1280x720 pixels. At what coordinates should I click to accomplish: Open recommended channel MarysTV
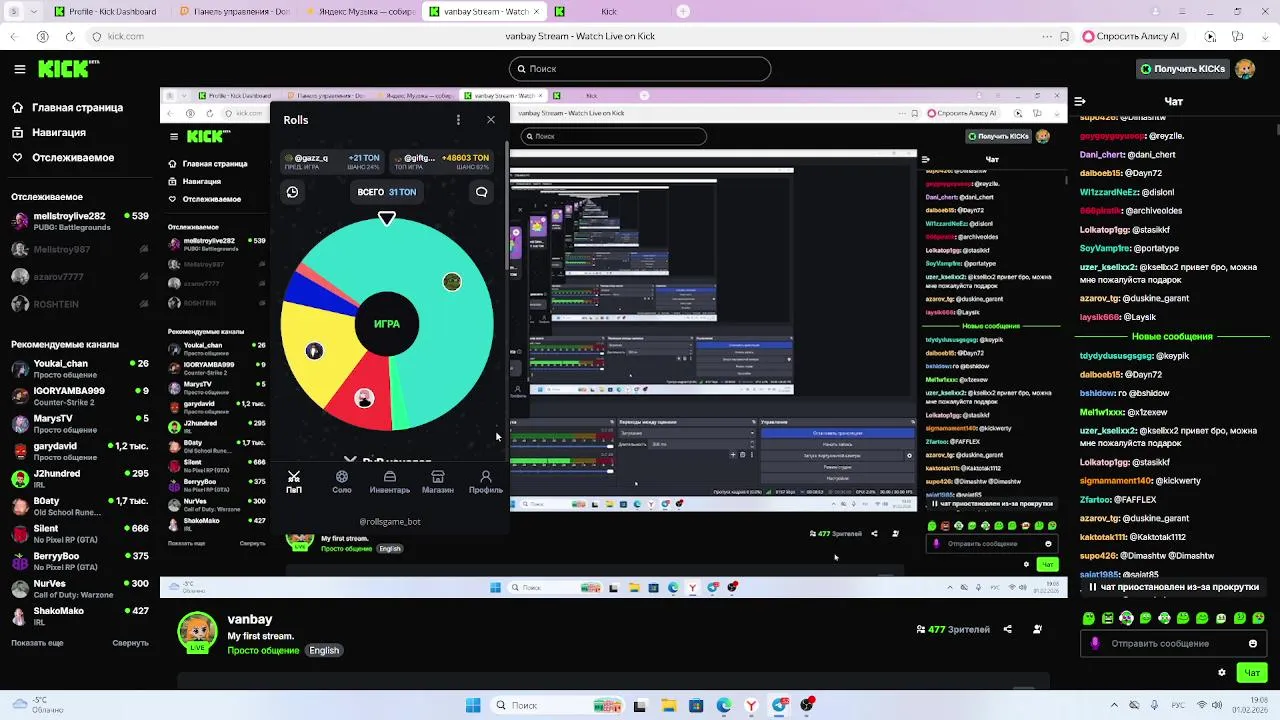(x=80, y=423)
